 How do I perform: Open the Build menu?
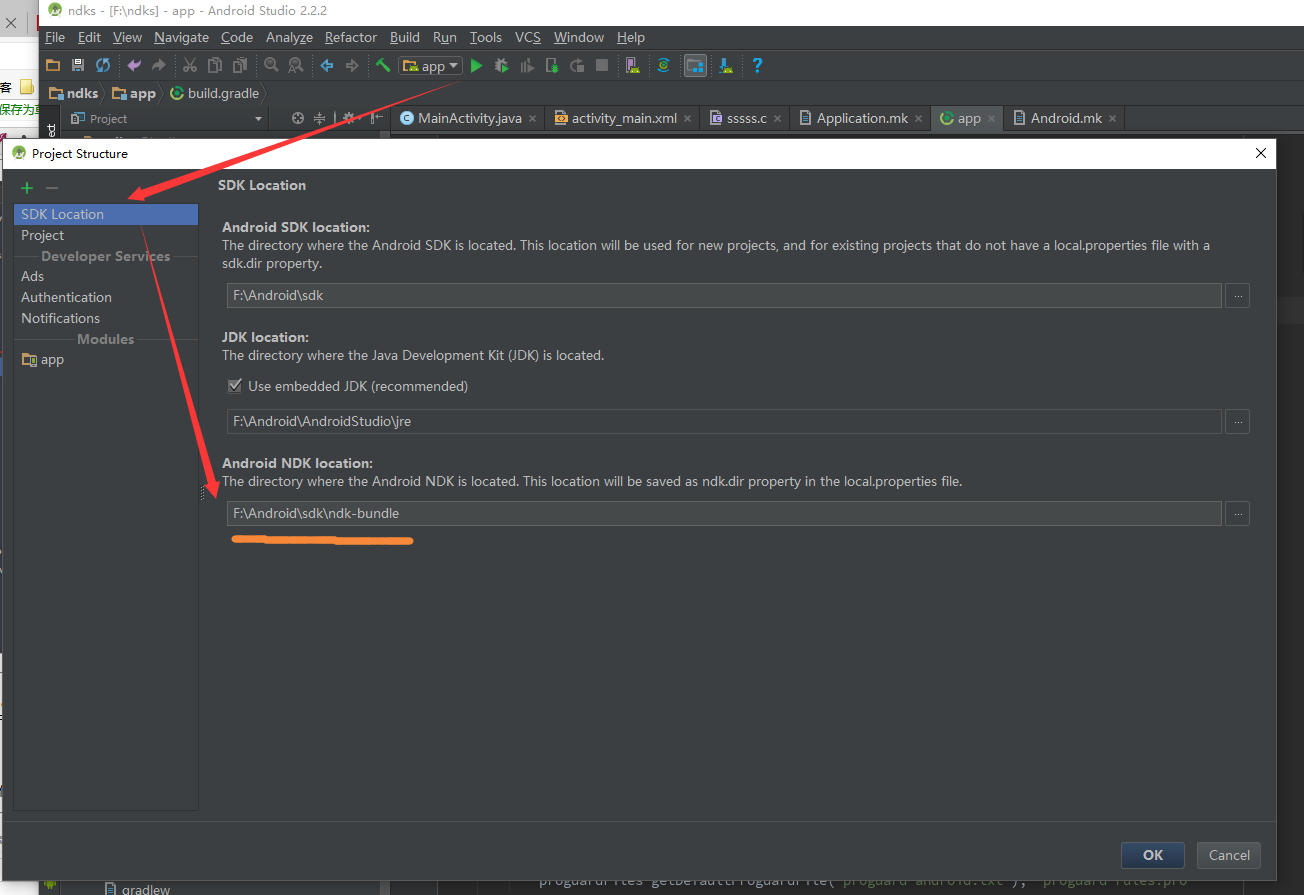[405, 37]
